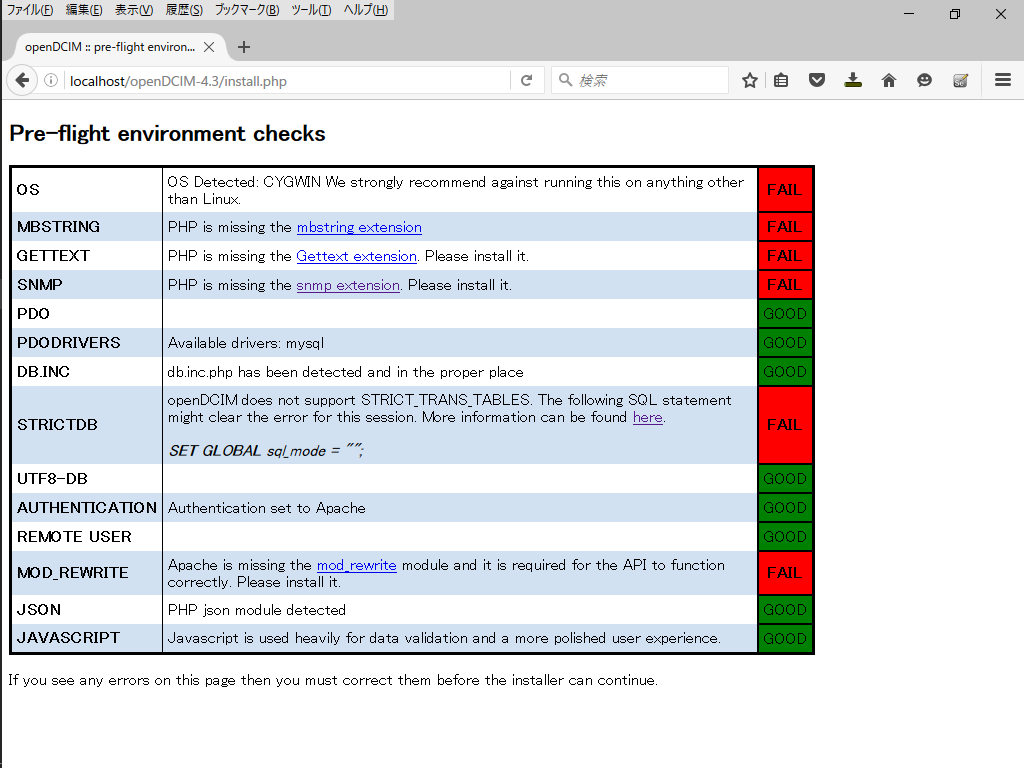This screenshot has height=768, width=1024.
Task: Go to the browser home page
Action: click(x=889, y=80)
